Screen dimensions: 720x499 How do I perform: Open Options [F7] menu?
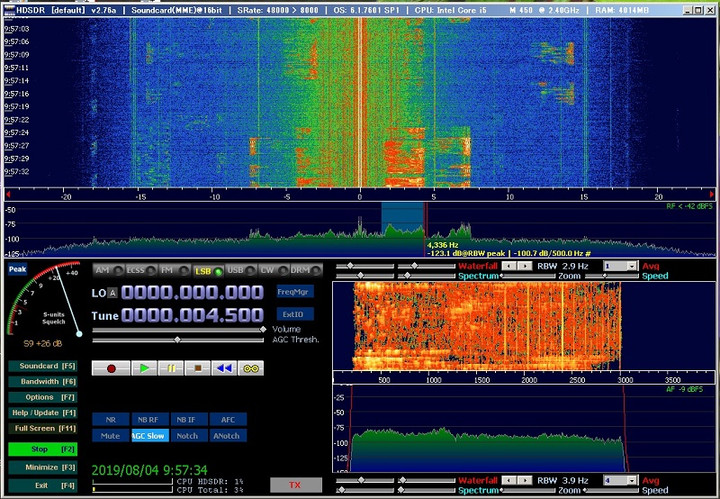[43, 398]
